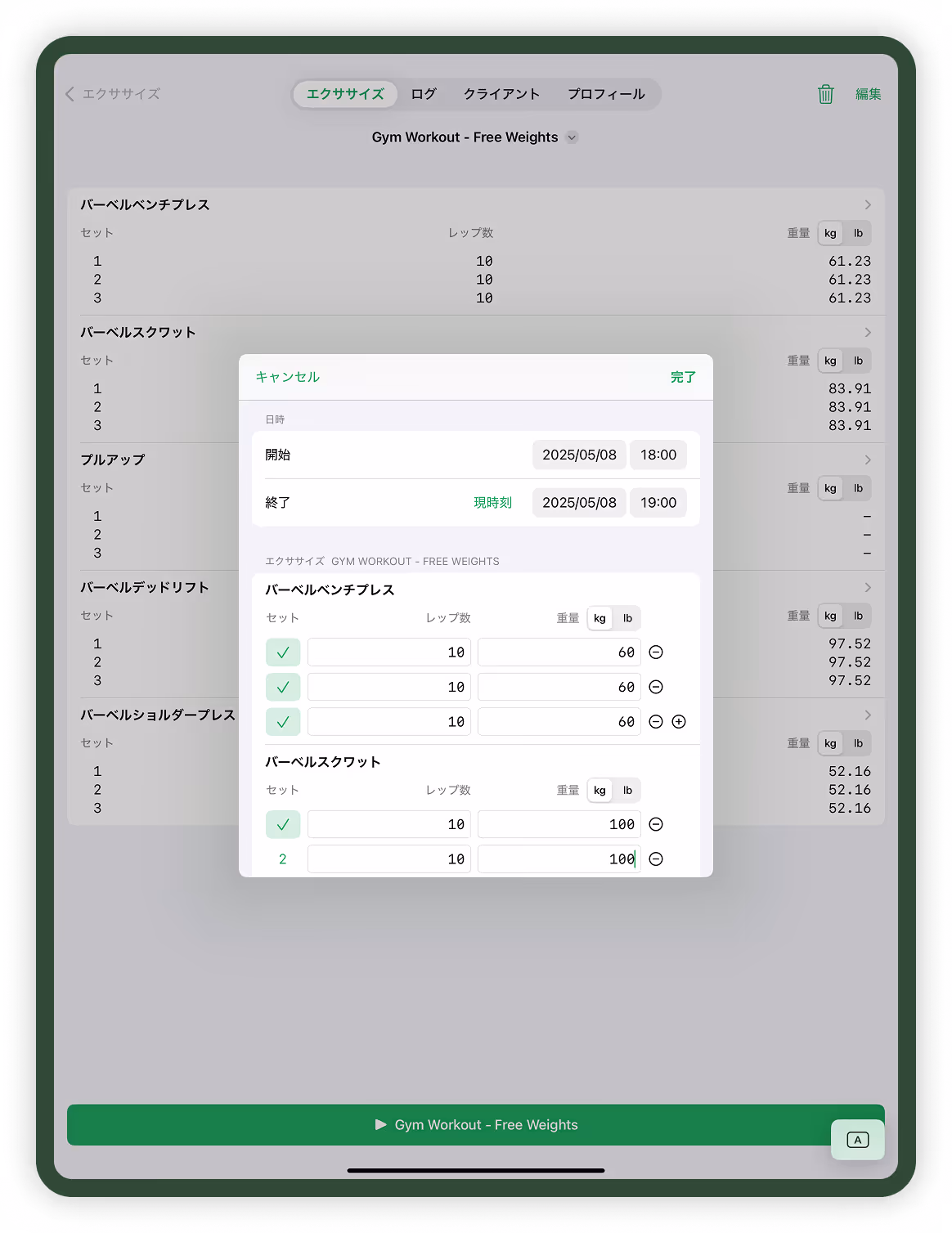The height and width of the screenshot is (1233, 952).
Task: Open end time 19:00 picker
Action: click(x=658, y=503)
